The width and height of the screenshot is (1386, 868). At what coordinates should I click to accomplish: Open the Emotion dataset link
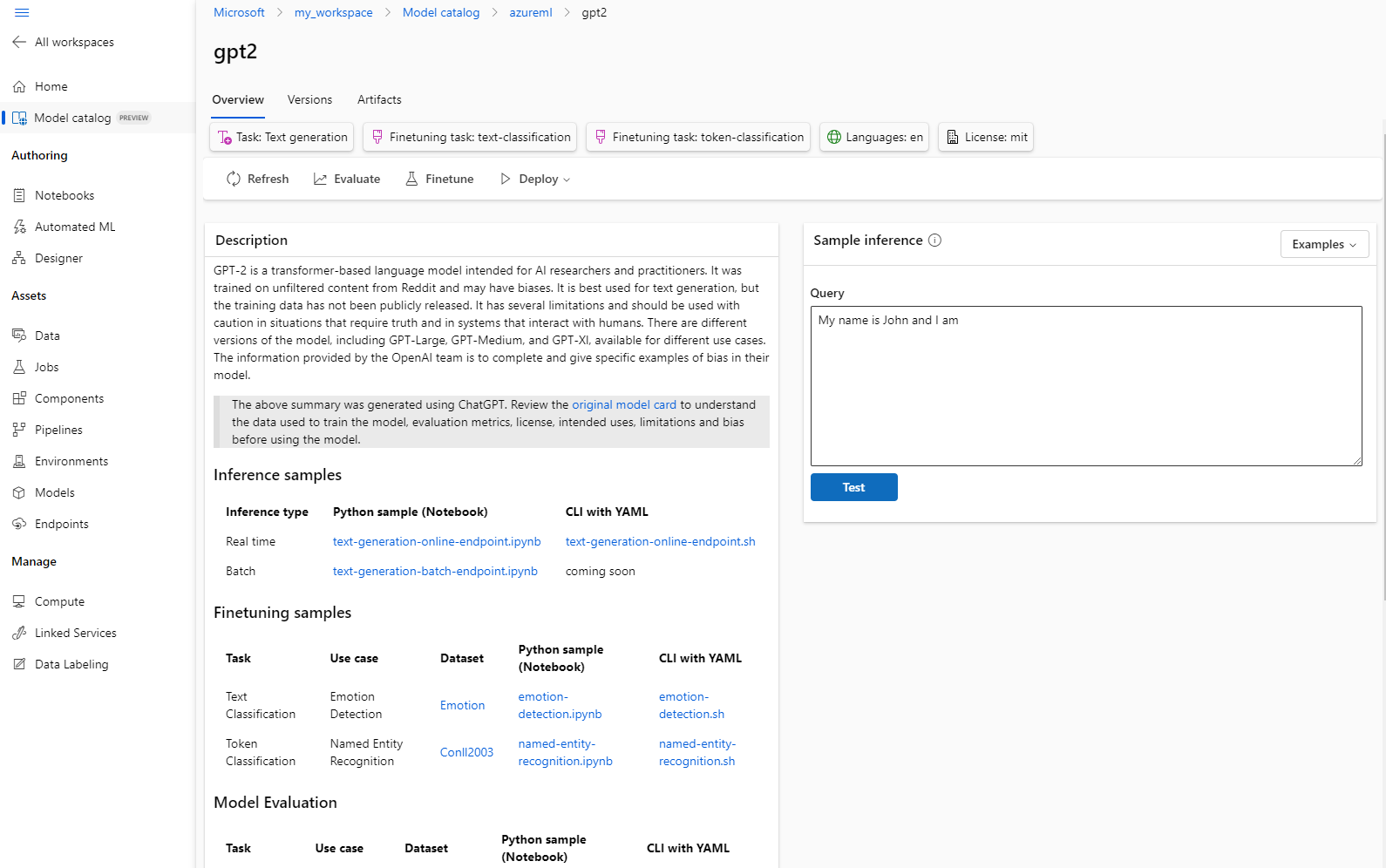click(x=462, y=705)
